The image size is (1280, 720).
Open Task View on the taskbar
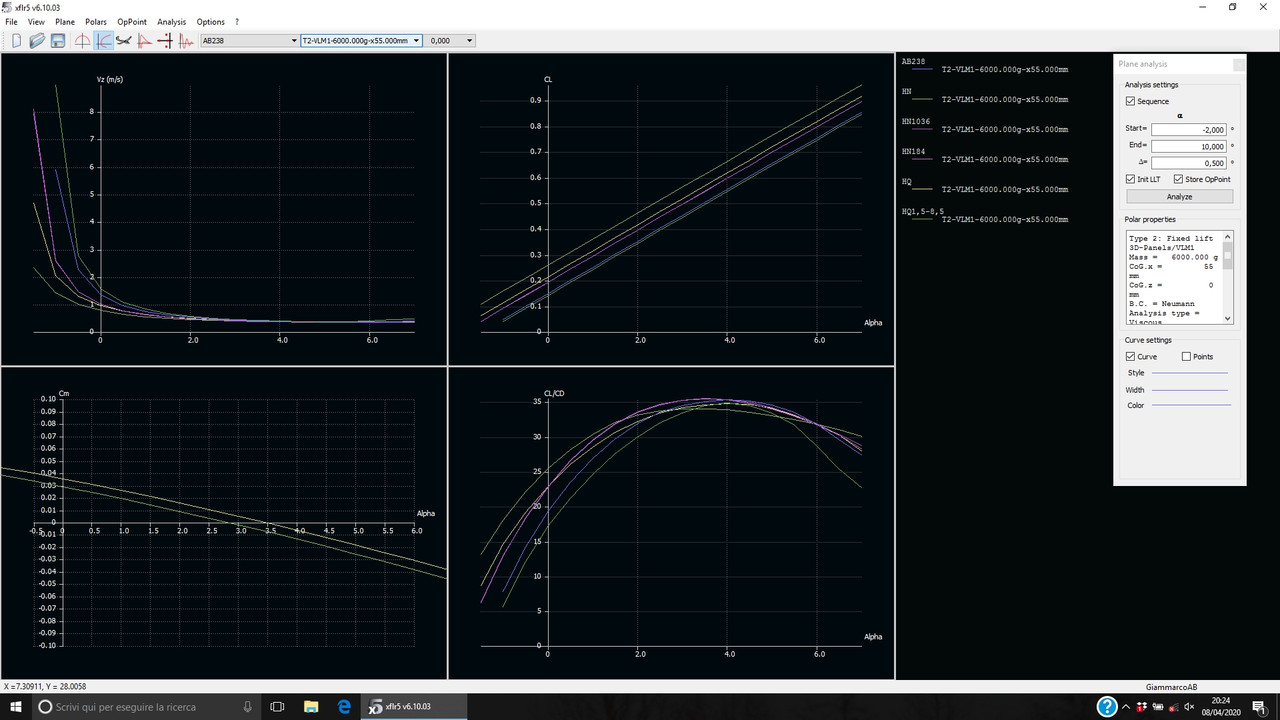tap(276, 707)
